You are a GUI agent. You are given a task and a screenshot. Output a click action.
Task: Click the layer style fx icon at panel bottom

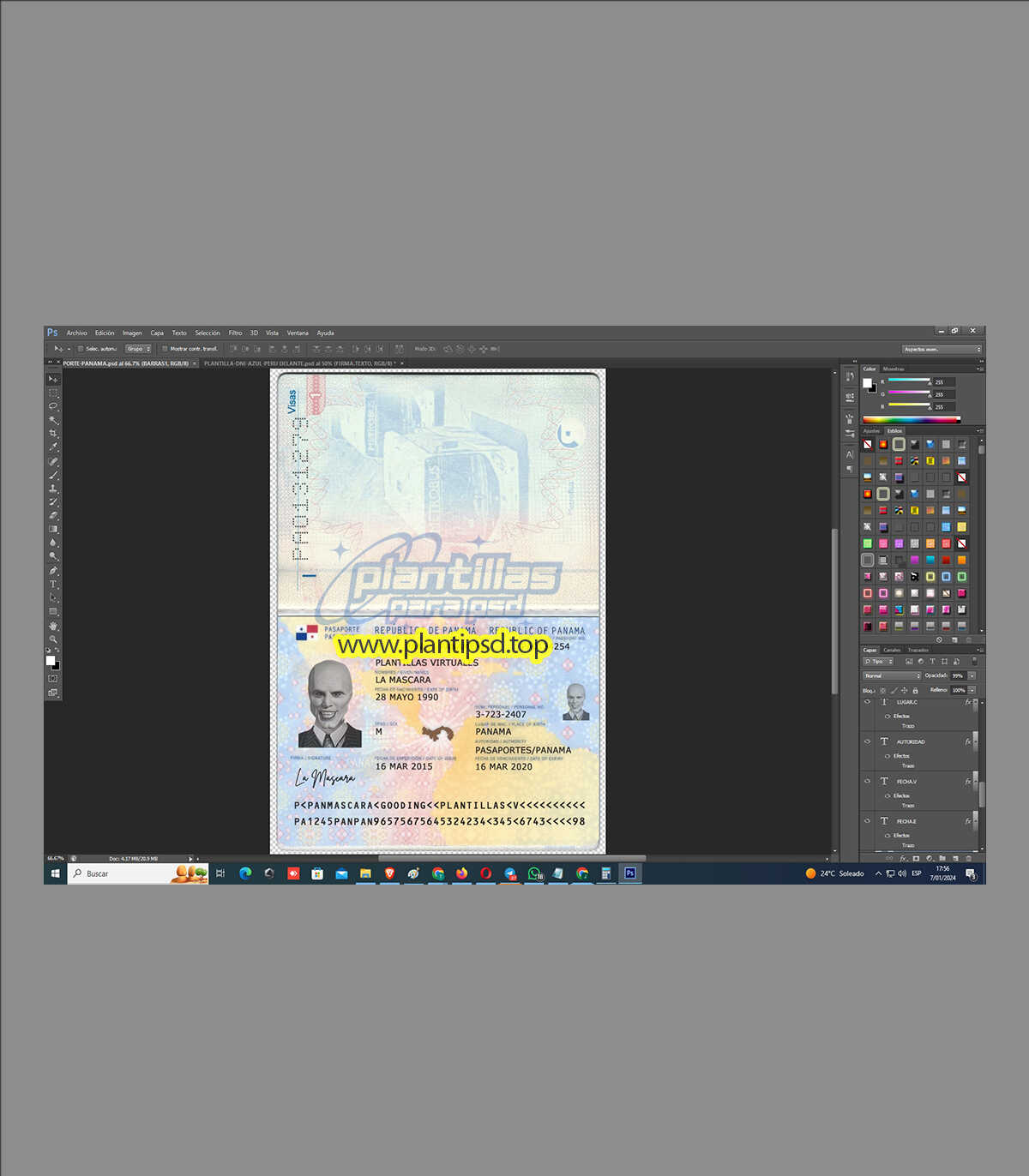coord(903,858)
